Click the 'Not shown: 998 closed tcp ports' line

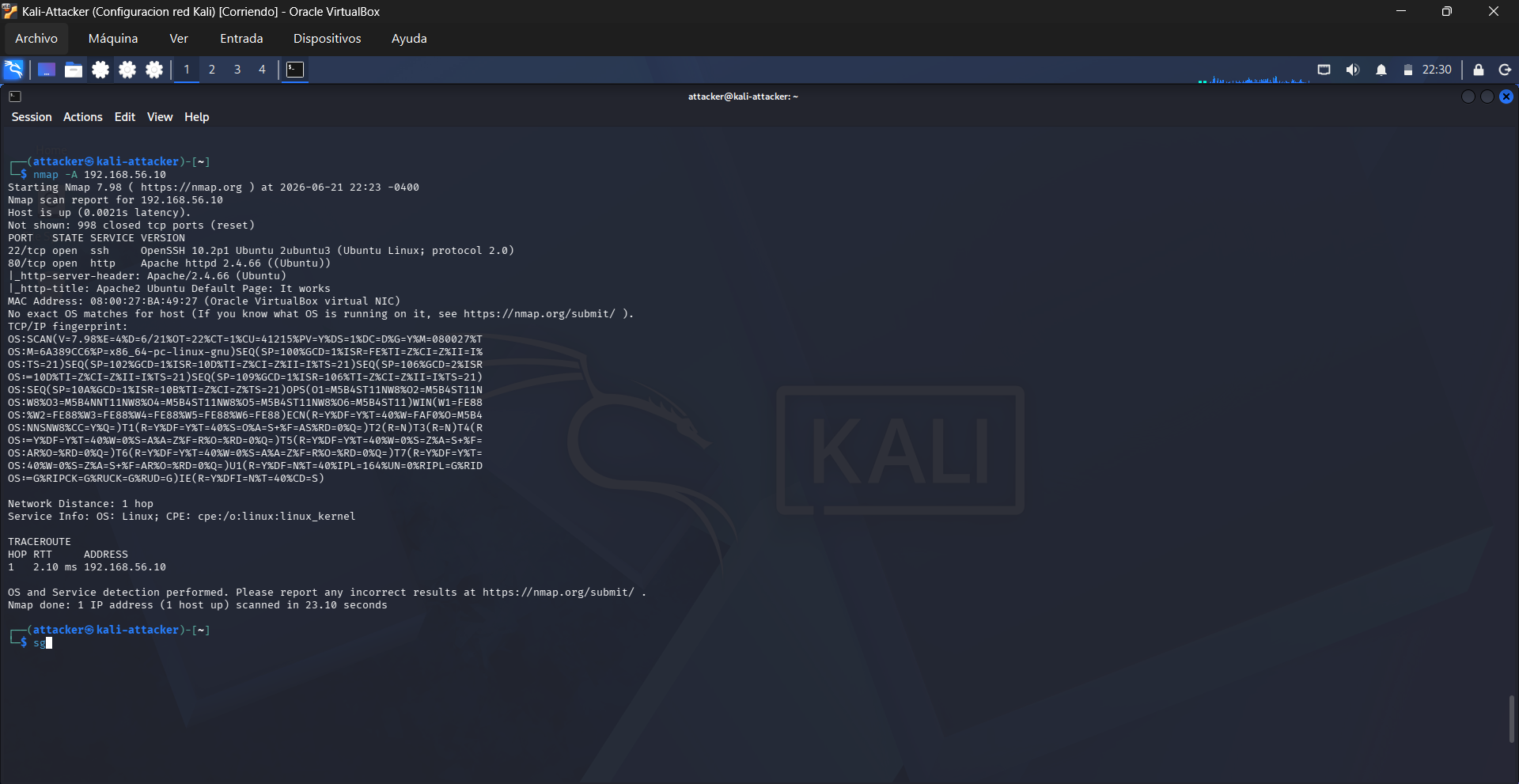[131, 225]
